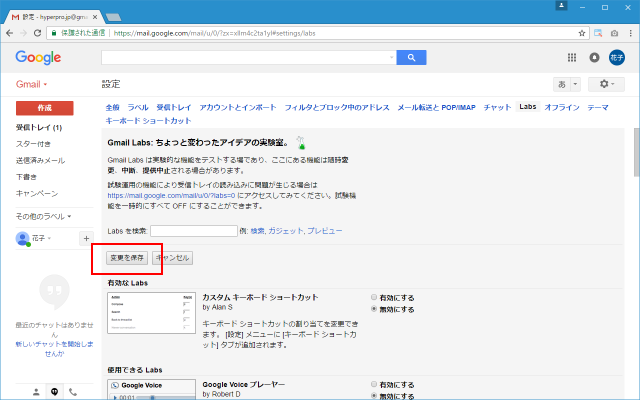The width and height of the screenshot is (640, 400).
Task: Click the プレビュー example link
Action: pos(324,231)
